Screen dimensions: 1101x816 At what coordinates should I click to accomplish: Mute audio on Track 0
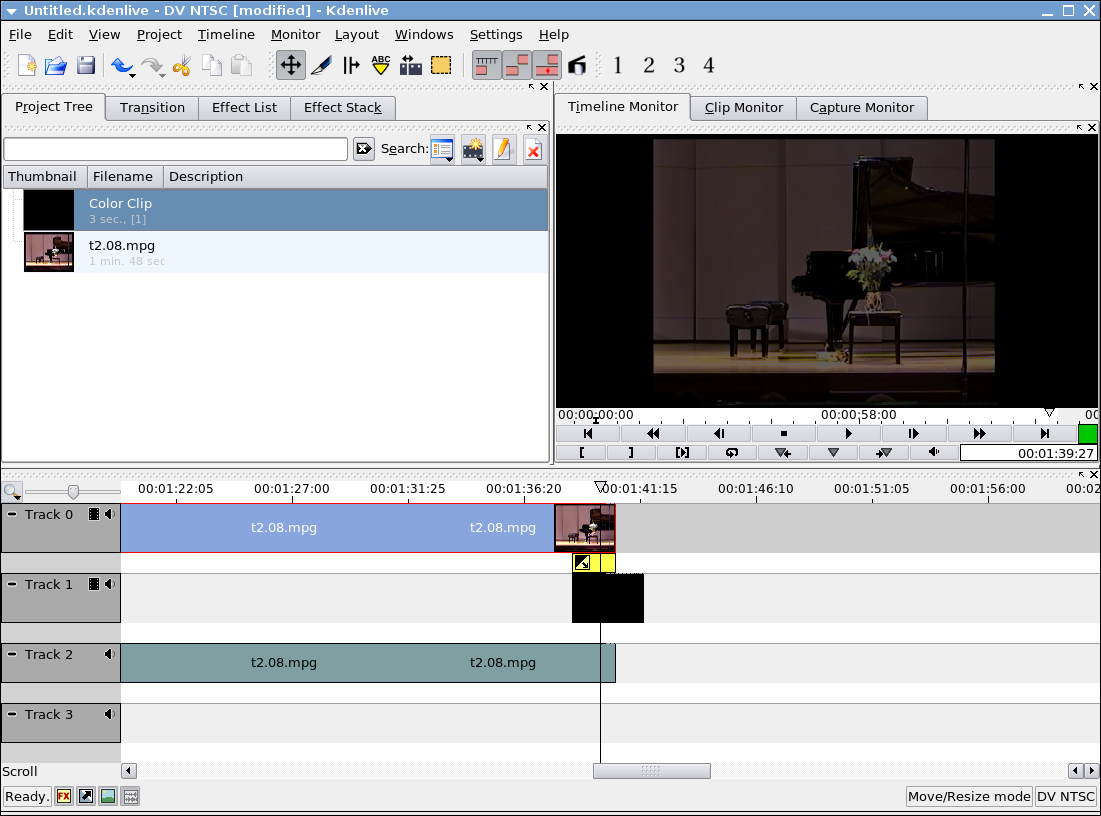pyautogui.click(x=109, y=514)
